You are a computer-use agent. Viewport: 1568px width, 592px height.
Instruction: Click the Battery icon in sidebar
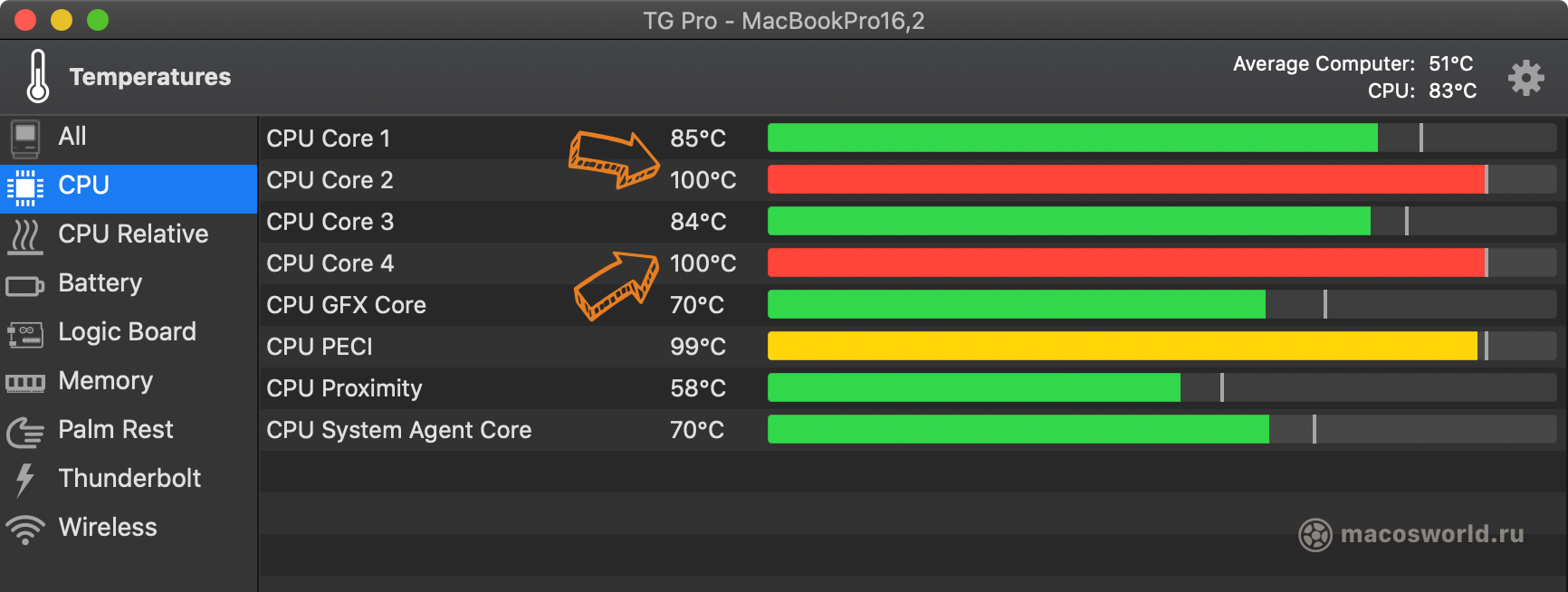pyautogui.click(x=25, y=287)
